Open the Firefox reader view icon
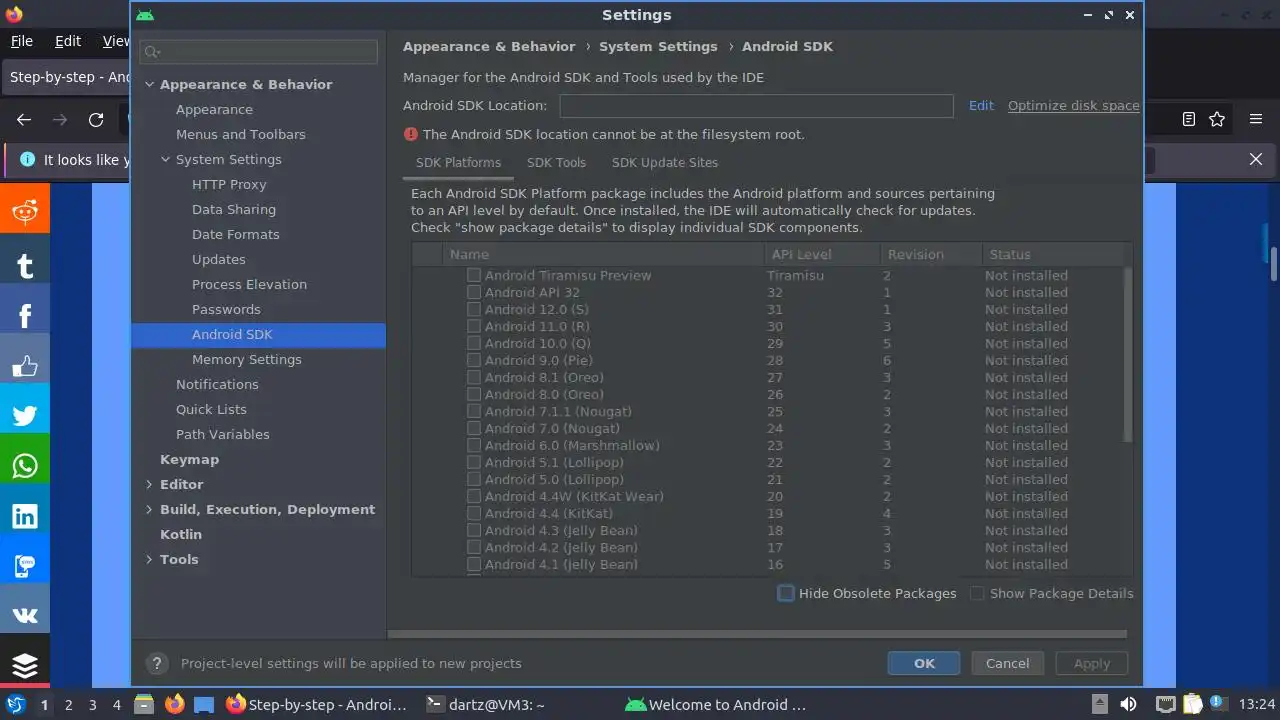The width and height of the screenshot is (1280, 720). tap(1188, 119)
